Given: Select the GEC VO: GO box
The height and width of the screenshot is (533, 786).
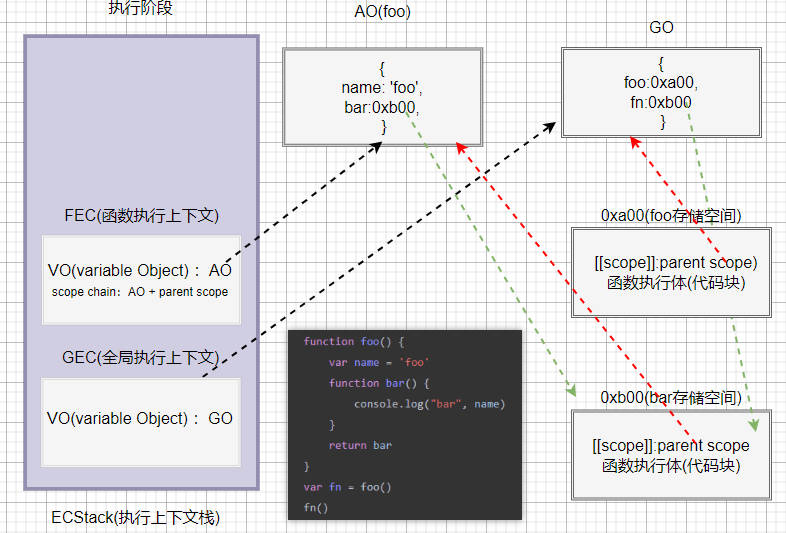Looking at the screenshot, I should coord(141,422).
